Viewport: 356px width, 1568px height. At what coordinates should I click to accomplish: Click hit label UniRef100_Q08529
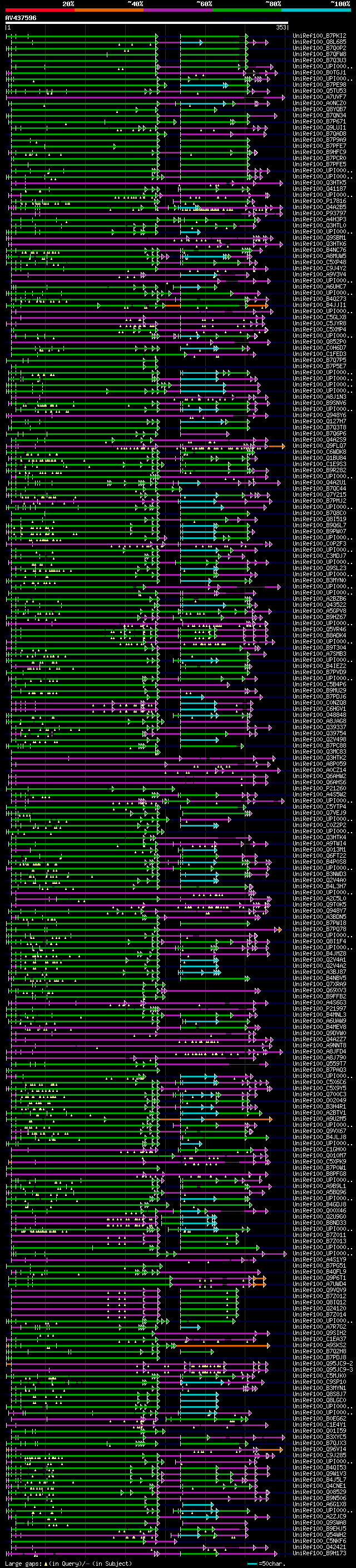319,1492
